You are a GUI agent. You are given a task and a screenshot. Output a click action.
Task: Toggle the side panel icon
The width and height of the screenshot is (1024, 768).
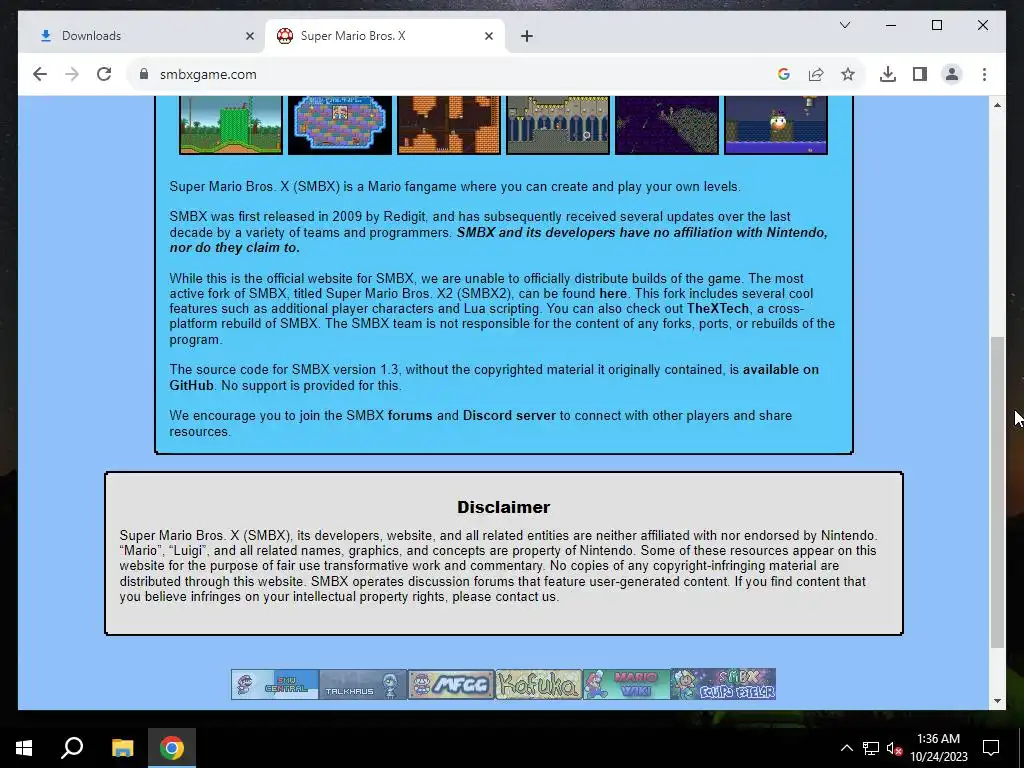(920, 74)
